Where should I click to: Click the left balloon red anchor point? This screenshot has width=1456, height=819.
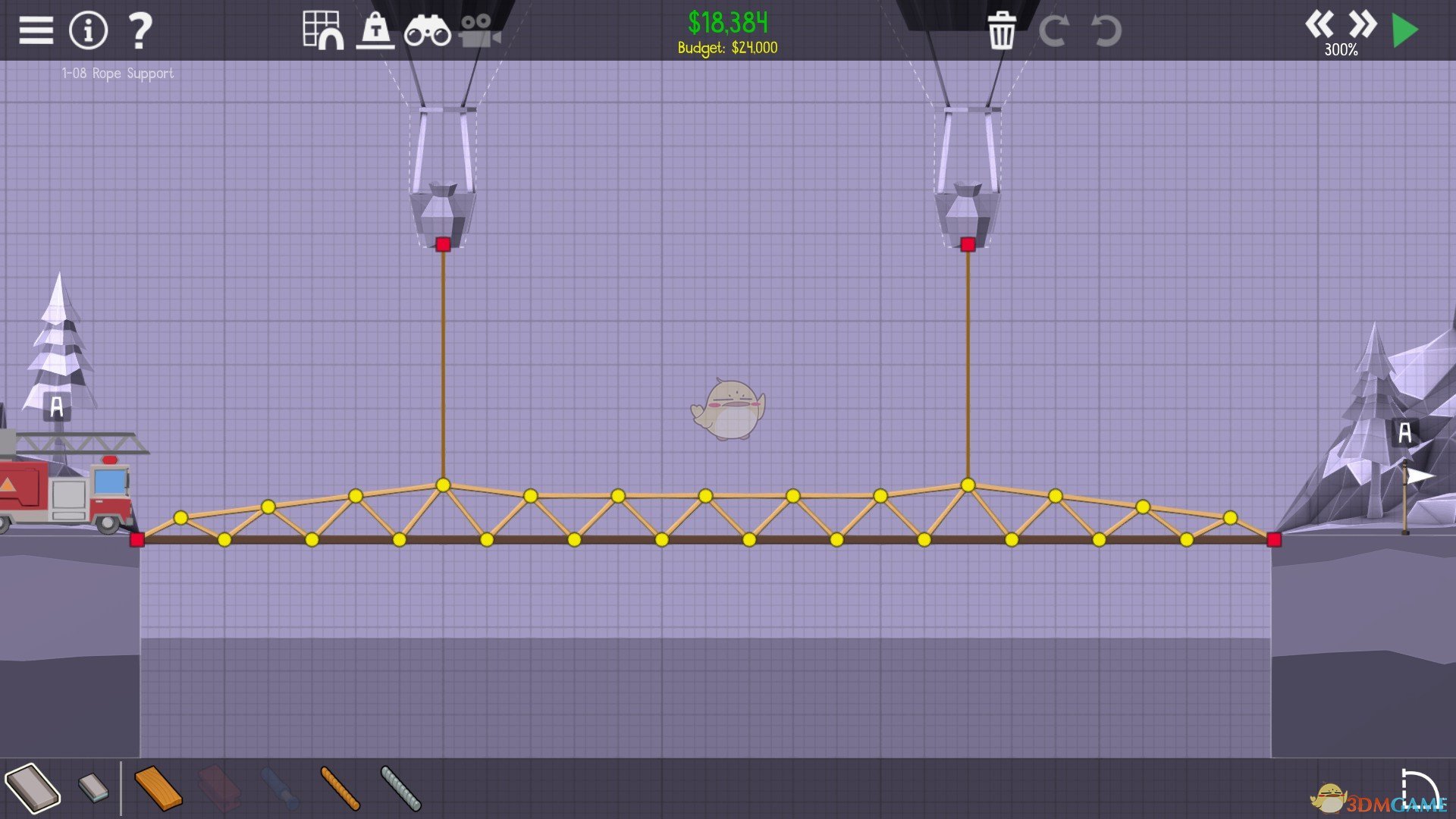point(444,244)
